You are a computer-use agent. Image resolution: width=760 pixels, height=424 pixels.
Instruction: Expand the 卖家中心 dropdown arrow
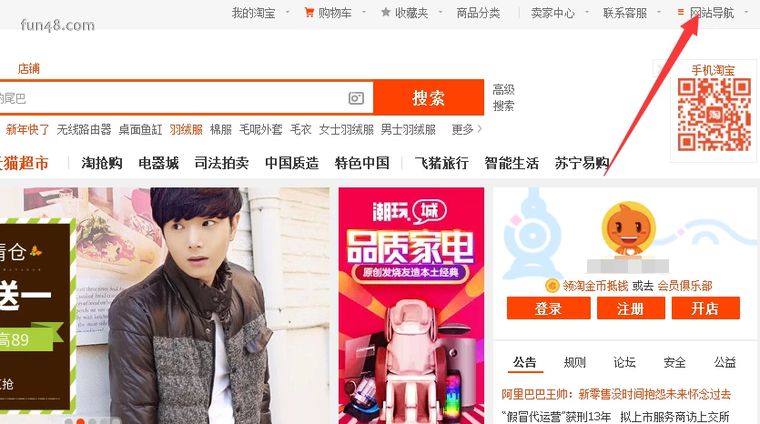coord(587,13)
